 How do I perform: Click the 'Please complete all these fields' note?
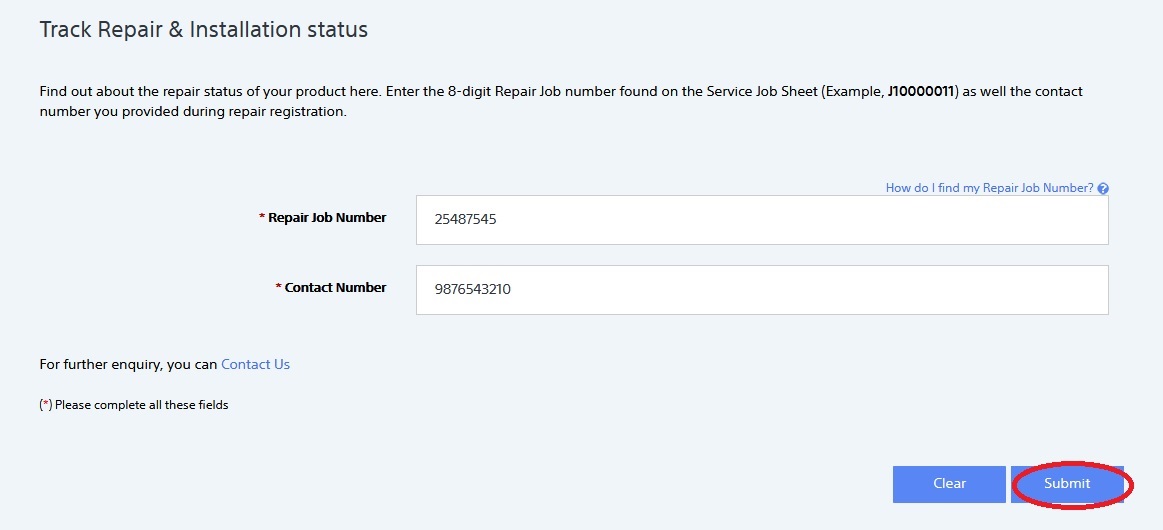coord(141,405)
